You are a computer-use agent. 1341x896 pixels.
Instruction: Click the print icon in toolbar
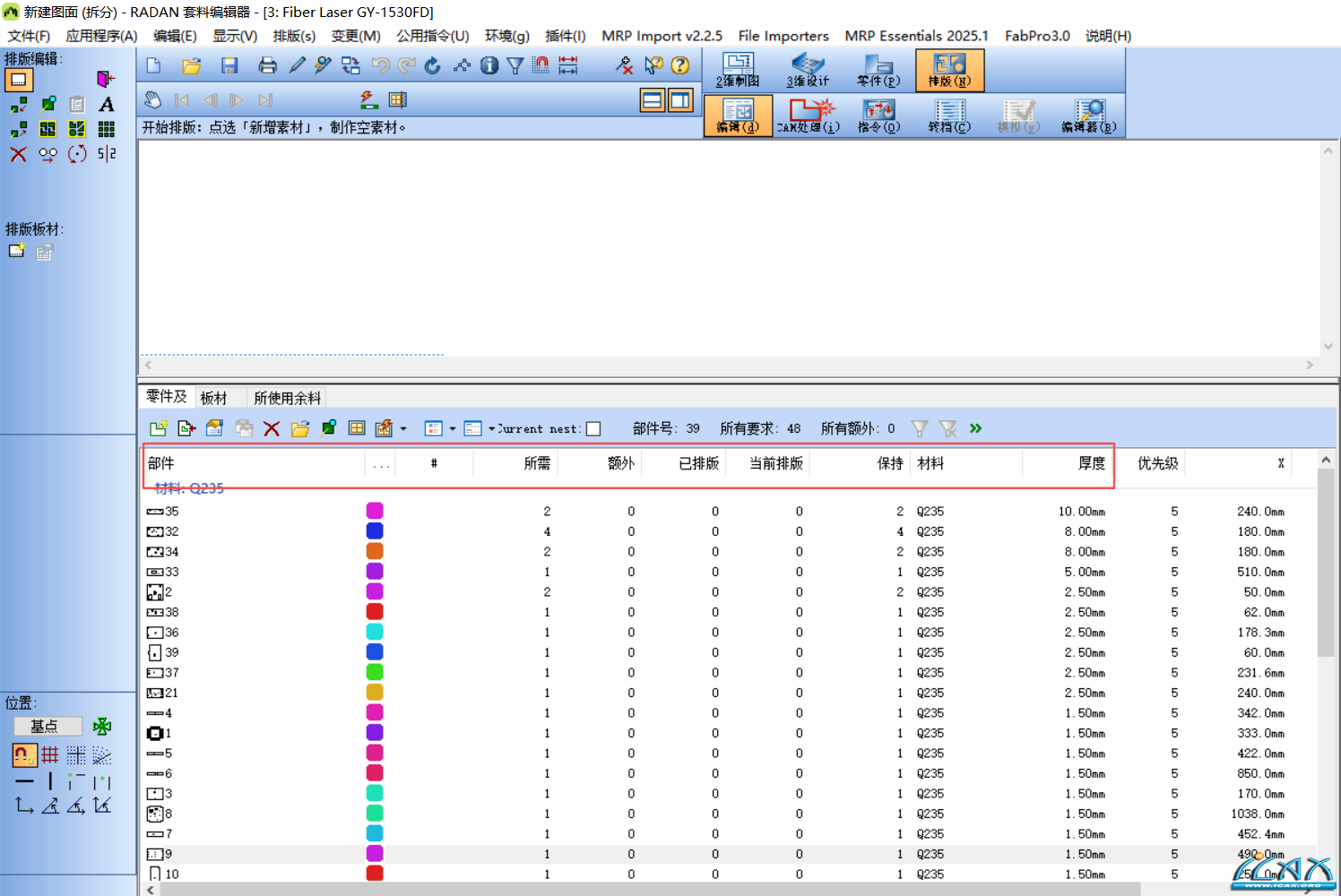[x=267, y=65]
